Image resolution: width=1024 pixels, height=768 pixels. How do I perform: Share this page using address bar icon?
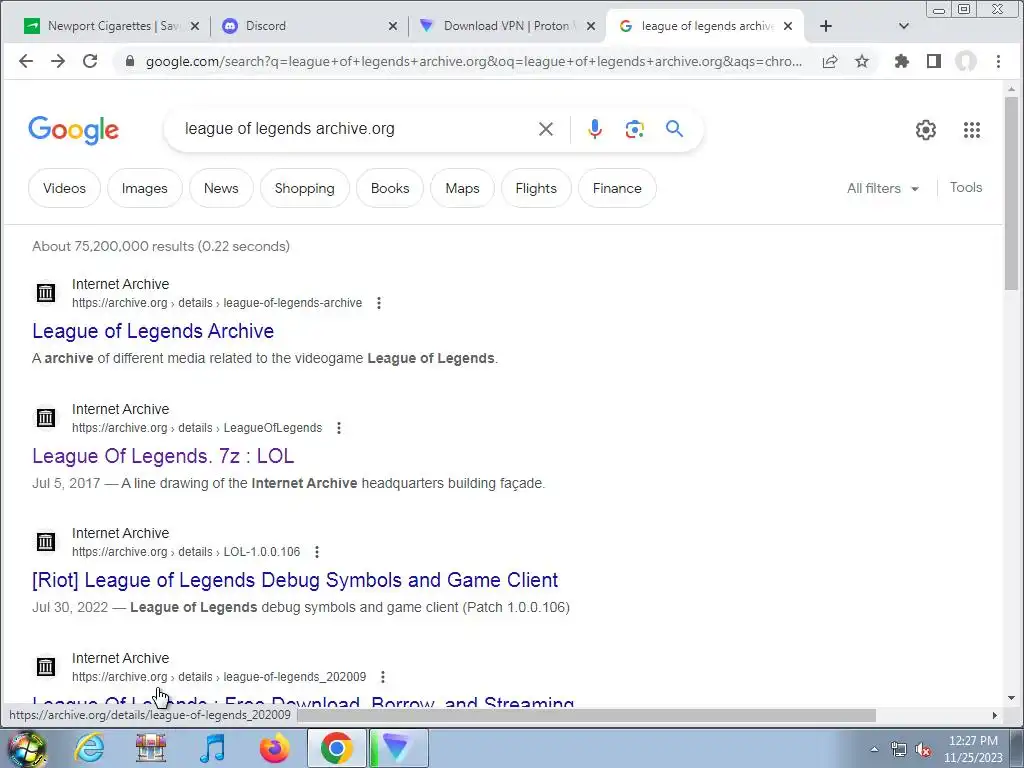tap(830, 61)
